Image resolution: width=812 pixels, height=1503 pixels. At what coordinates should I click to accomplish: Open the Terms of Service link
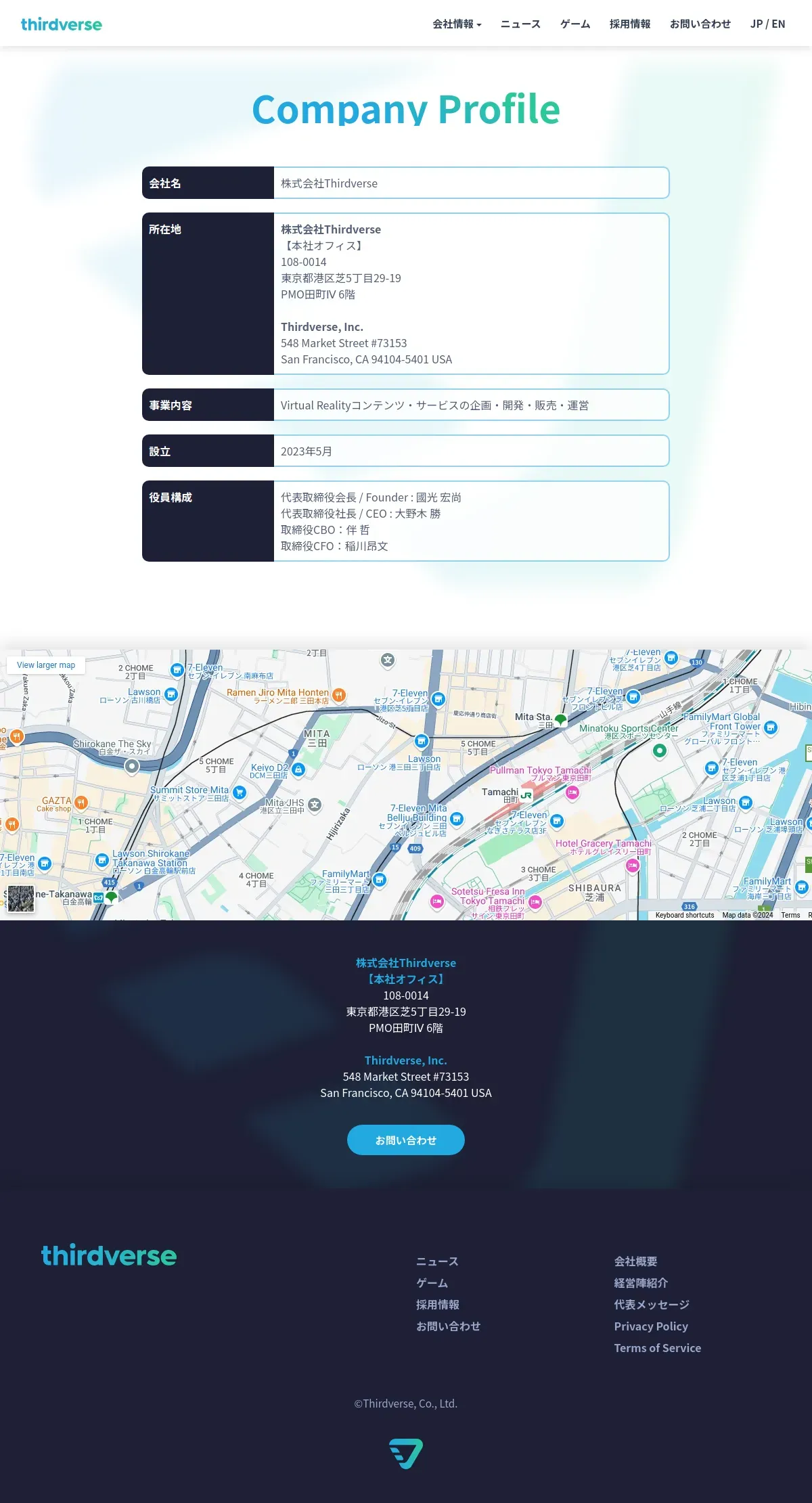[x=658, y=1348]
